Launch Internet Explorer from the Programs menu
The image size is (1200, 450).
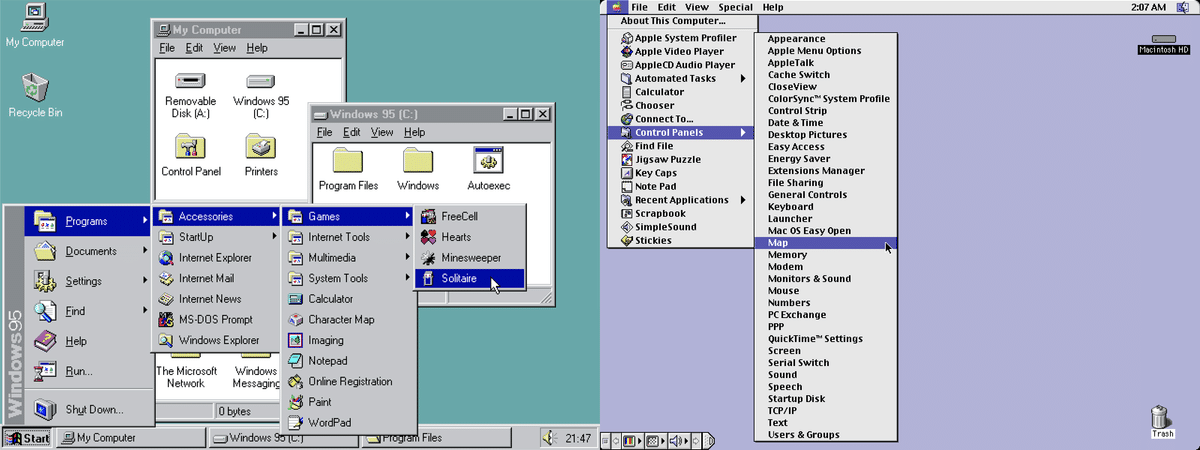point(217,258)
